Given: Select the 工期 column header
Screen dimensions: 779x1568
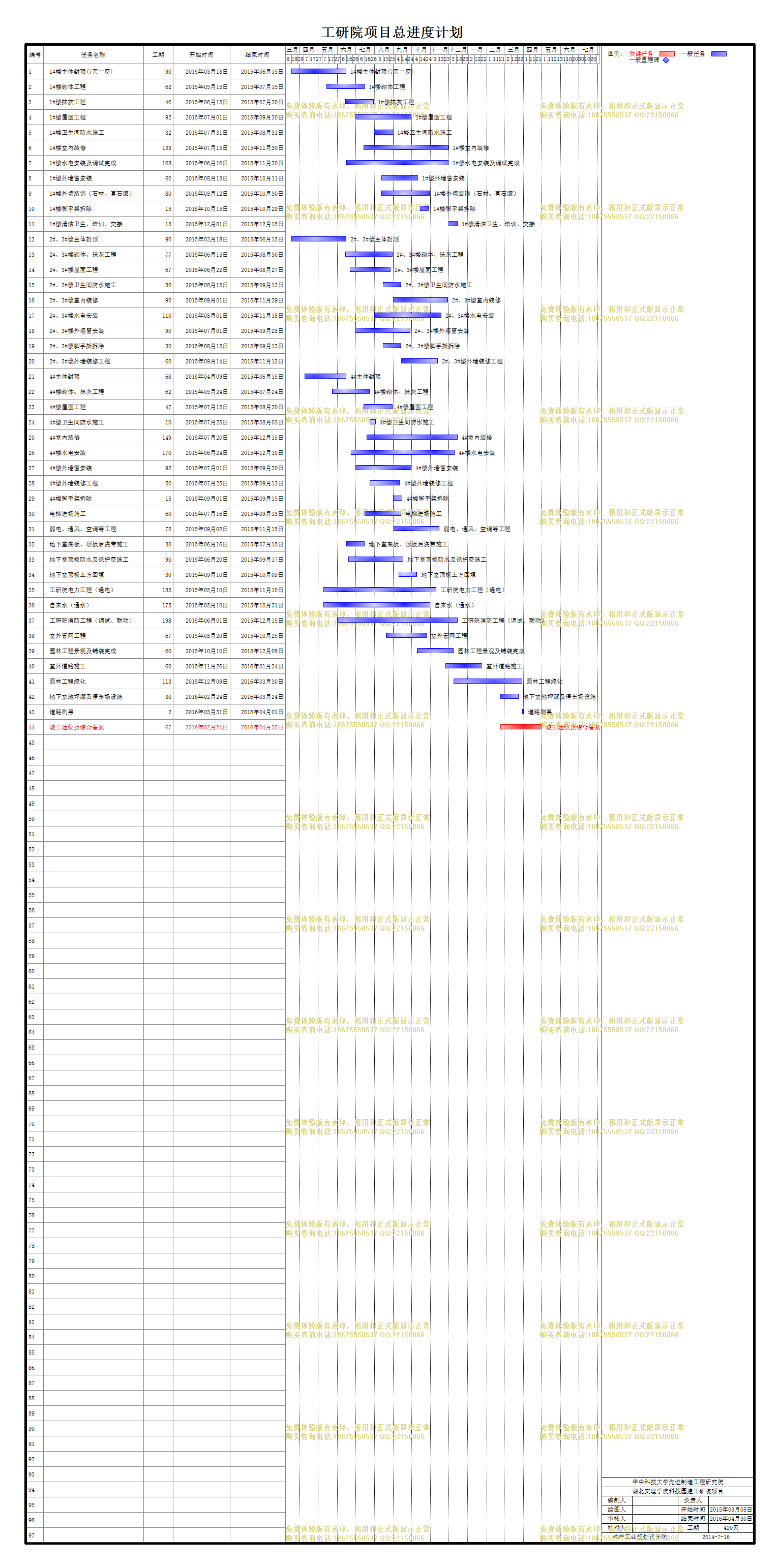Looking at the screenshot, I should [x=158, y=55].
